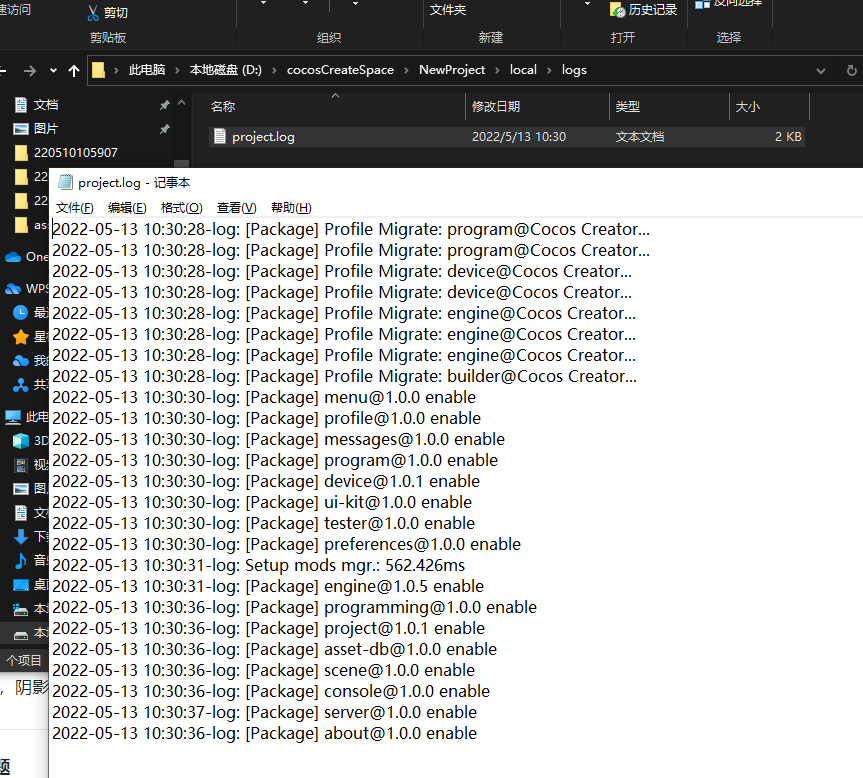Screen dimensions: 863x778
Task: Expand chevron after NewProject breadcrumb
Action: 497,70
